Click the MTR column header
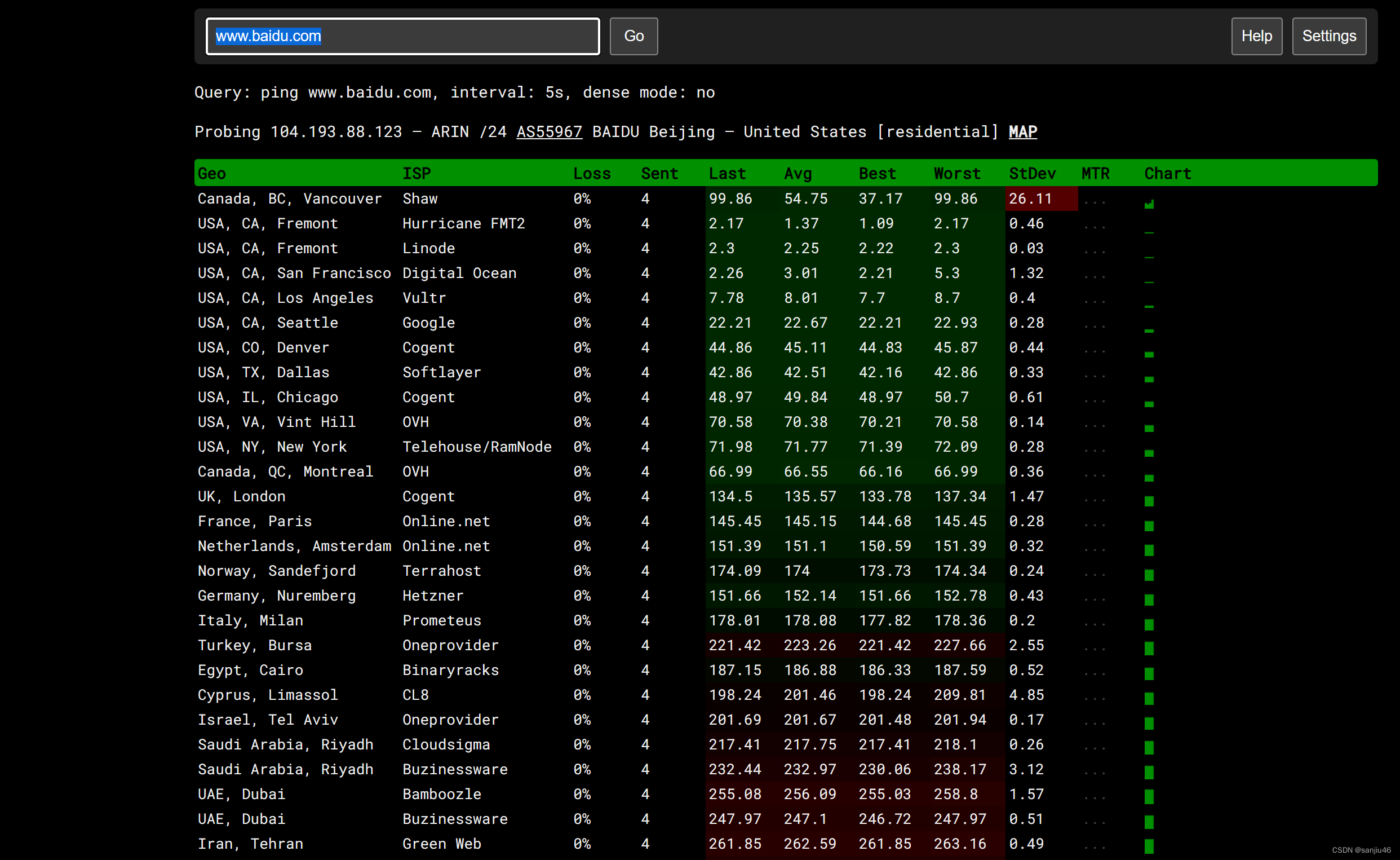The width and height of the screenshot is (1400, 860). pyautogui.click(x=1095, y=174)
